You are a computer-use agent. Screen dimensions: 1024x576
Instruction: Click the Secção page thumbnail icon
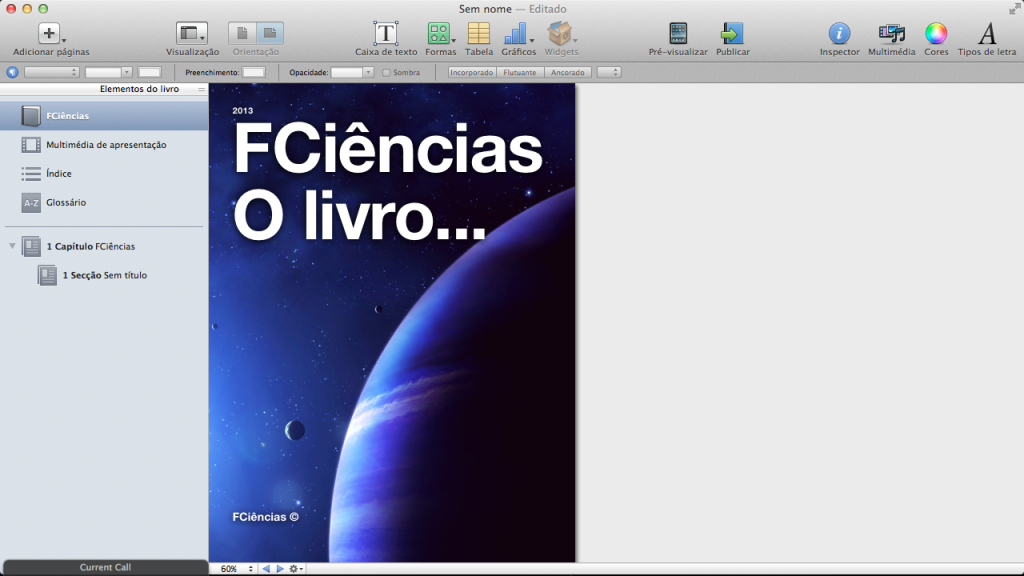[x=47, y=275]
